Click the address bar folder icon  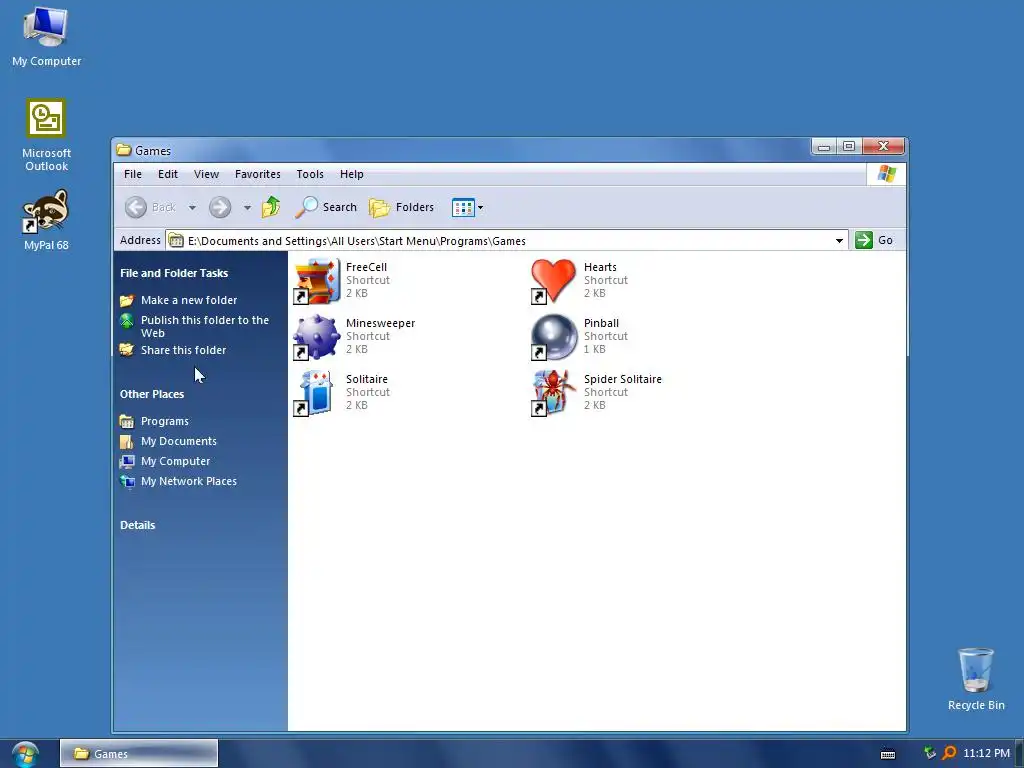click(x=176, y=241)
